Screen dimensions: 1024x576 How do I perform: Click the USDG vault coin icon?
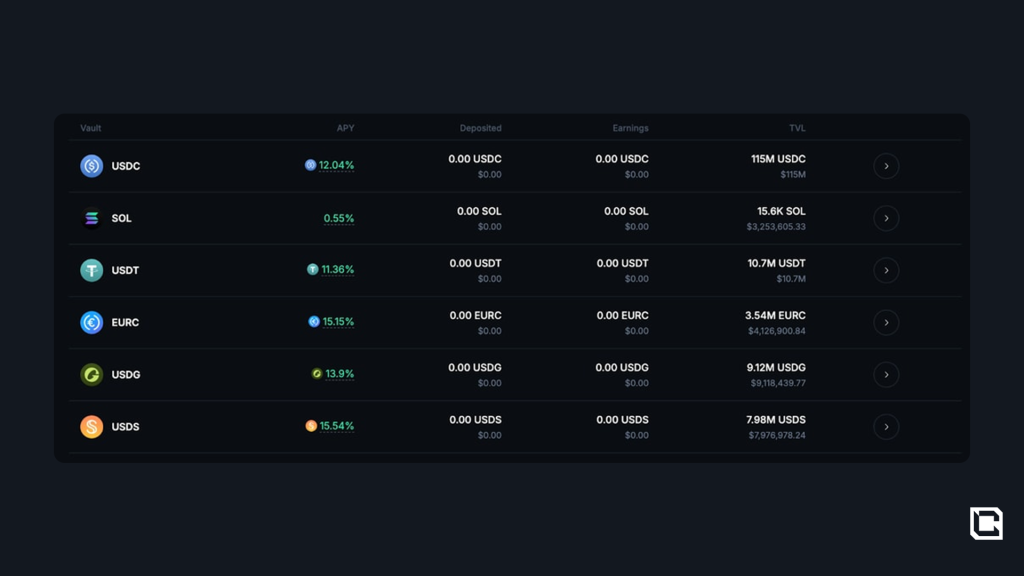pyautogui.click(x=92, y=374)
